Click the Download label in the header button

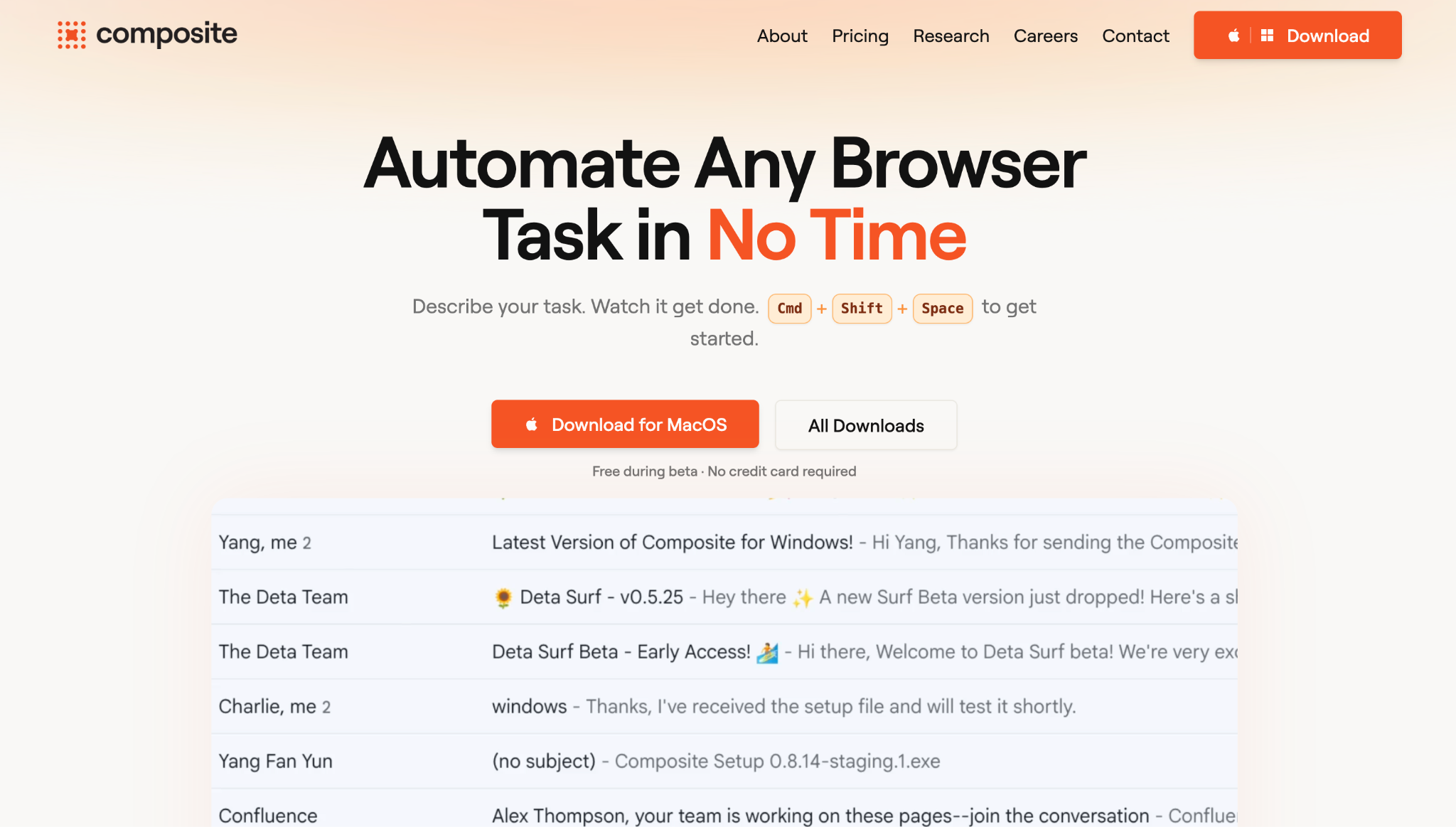tap(1328, 36)
